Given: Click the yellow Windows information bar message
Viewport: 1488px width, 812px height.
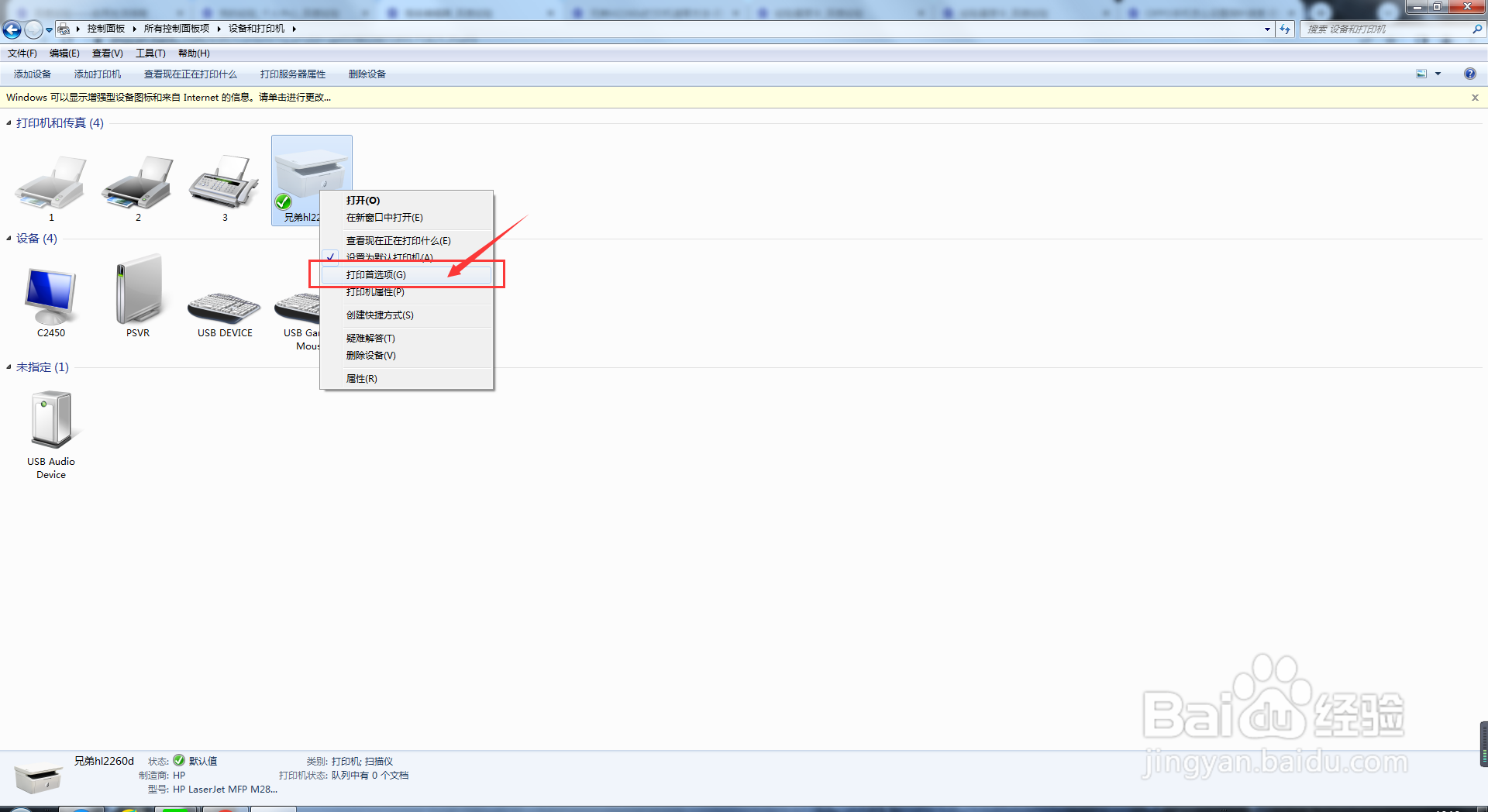Looking at the screenshot, I should click(169, 98).
